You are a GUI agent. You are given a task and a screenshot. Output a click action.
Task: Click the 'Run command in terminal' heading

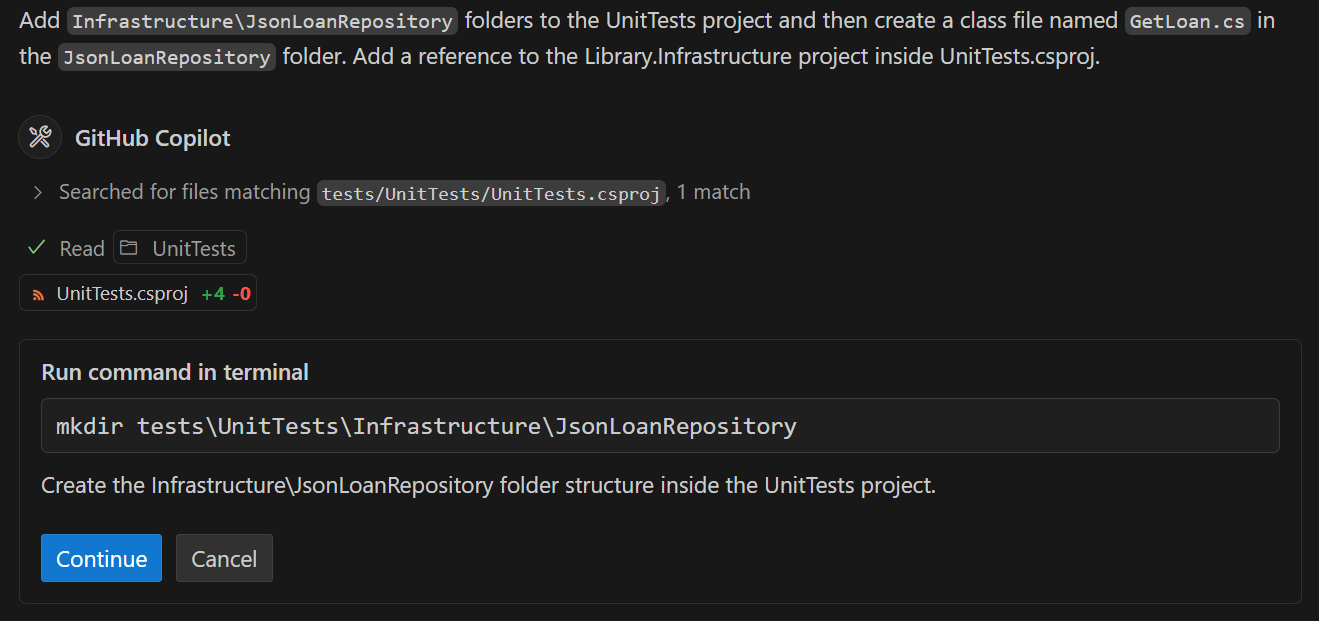coord(175,372)
